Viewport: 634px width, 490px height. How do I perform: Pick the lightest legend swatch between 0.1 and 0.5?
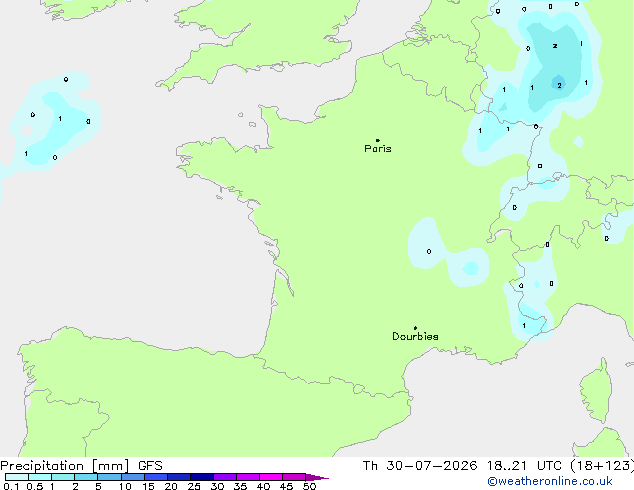17,477
